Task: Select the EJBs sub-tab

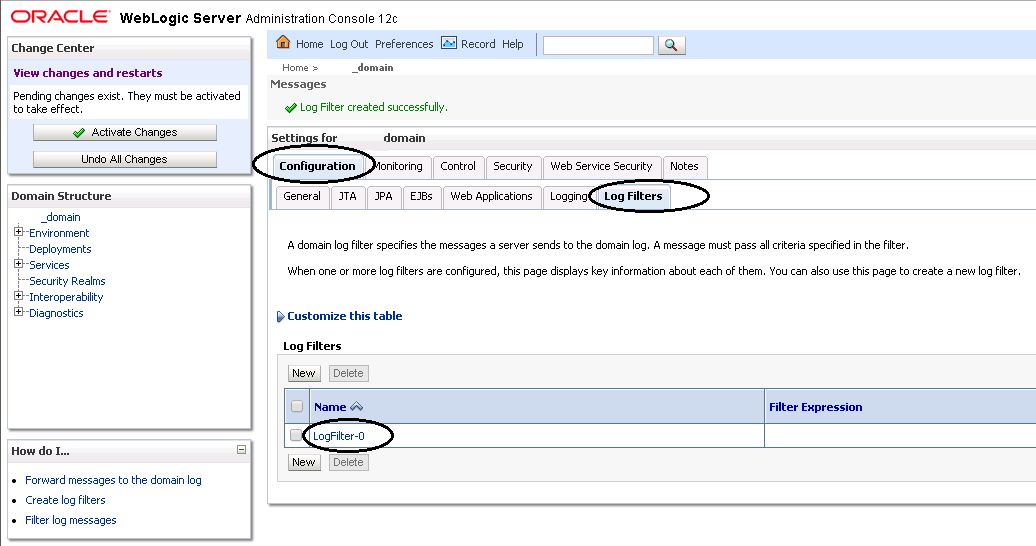Action: (421, 196)
